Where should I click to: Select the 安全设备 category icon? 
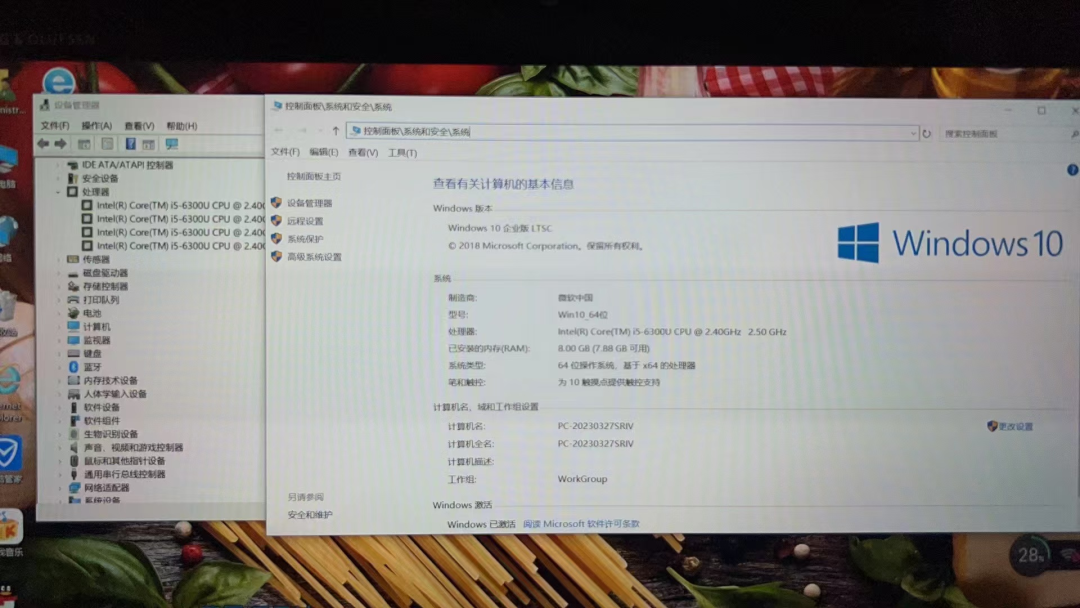(72, 178)
